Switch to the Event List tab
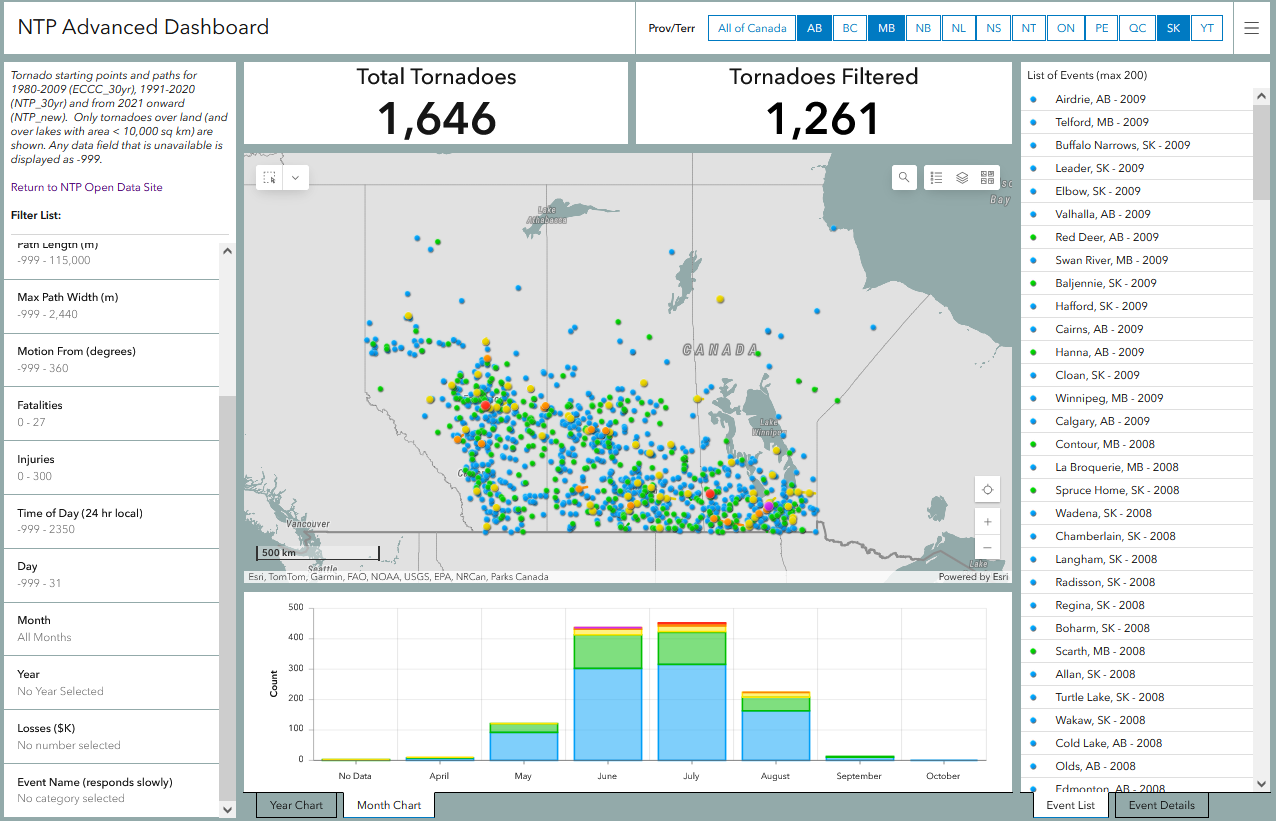This screenshot has width=1276, height=821. click(x=1071, y=805)
